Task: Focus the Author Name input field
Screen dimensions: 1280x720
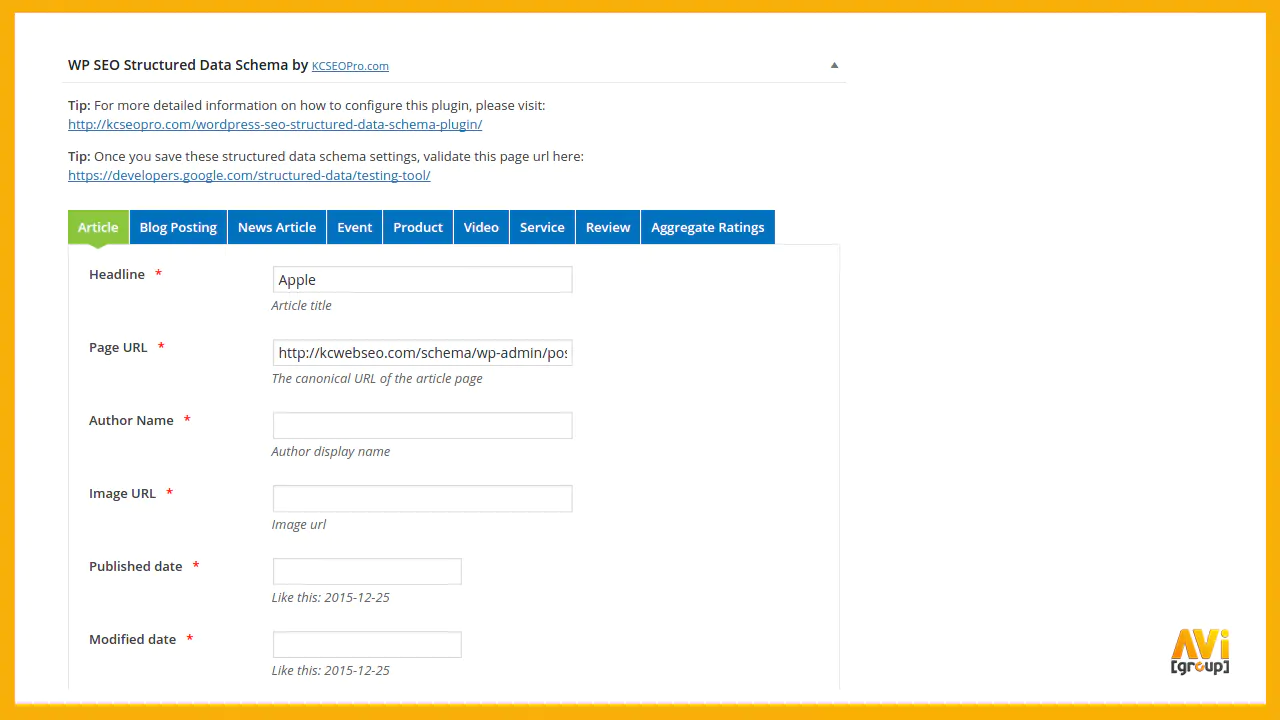Action: coord(422,426)
